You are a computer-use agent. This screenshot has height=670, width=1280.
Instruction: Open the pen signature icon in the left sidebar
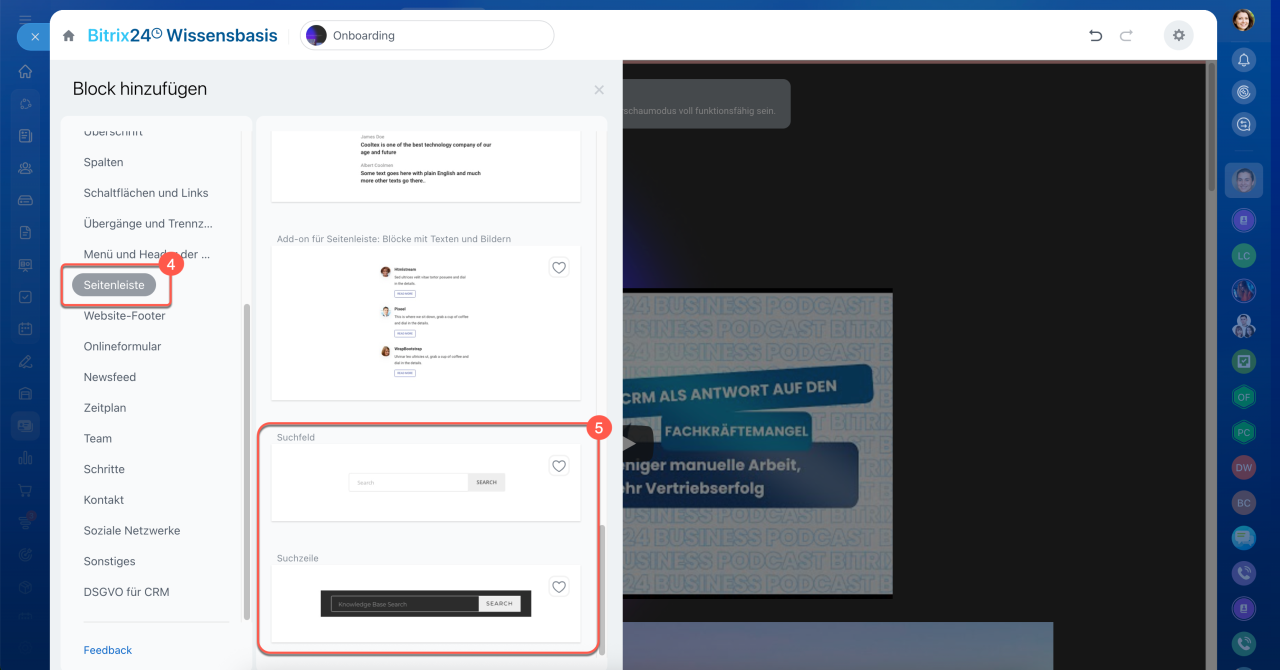point(25,361)
